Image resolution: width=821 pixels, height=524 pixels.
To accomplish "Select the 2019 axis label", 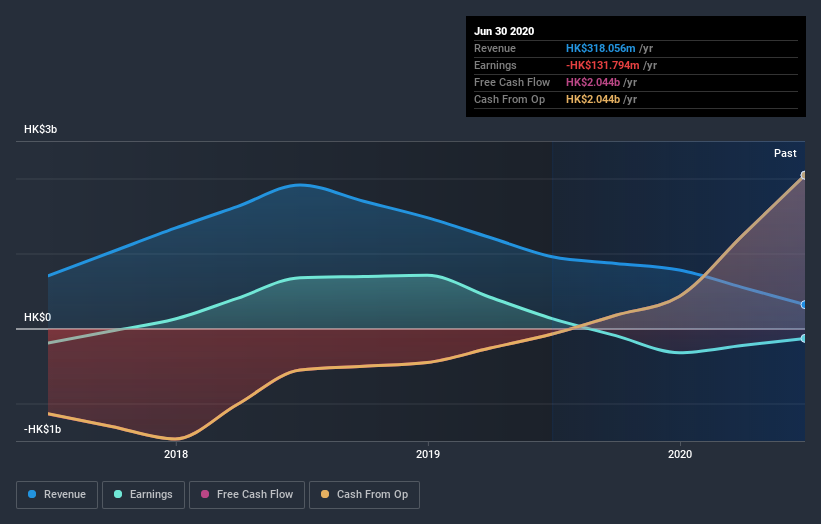I will [x=428, y=454].
